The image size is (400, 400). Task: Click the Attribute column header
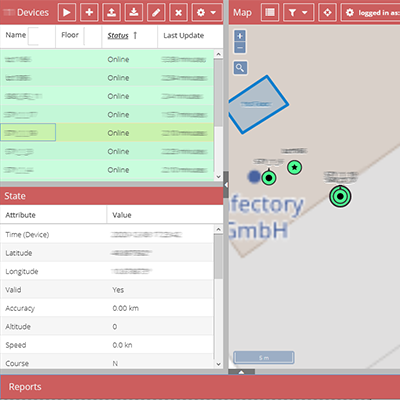tap(53, 215)
